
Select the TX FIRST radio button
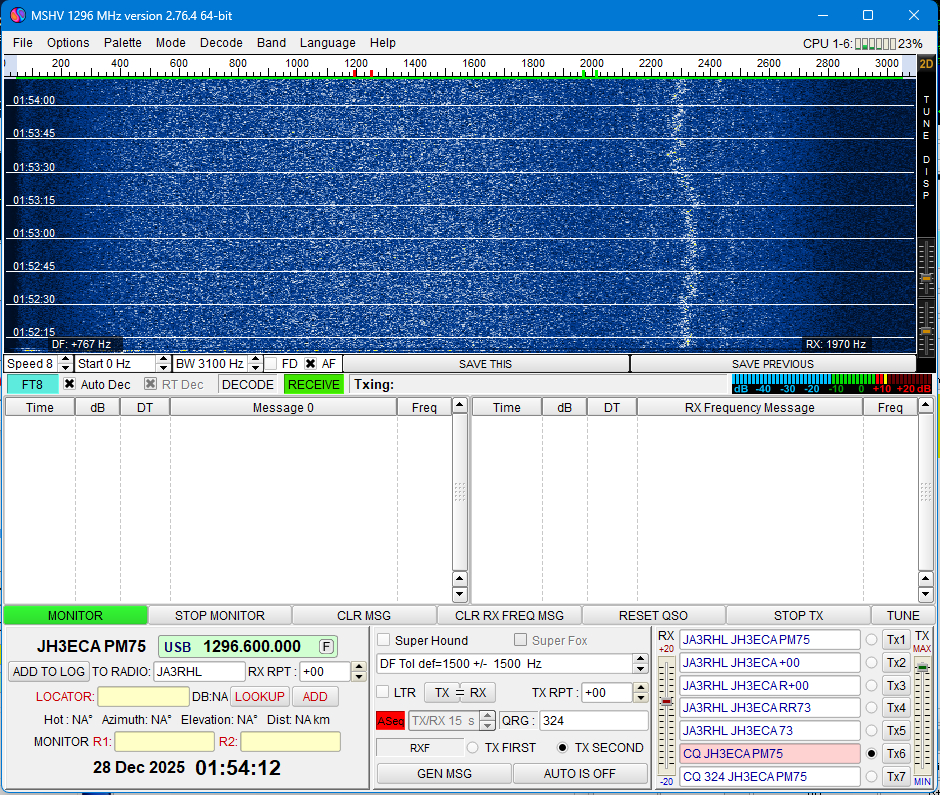pos(473,748)
